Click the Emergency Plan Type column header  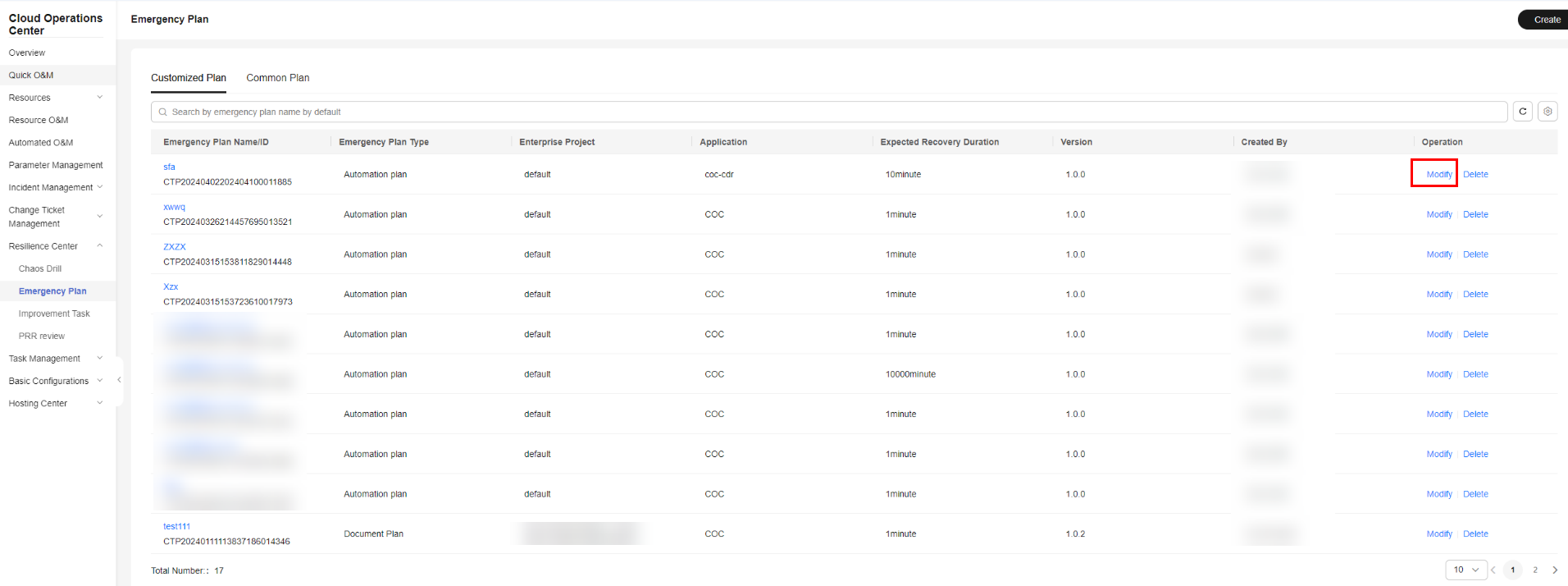tap(384, 142)
